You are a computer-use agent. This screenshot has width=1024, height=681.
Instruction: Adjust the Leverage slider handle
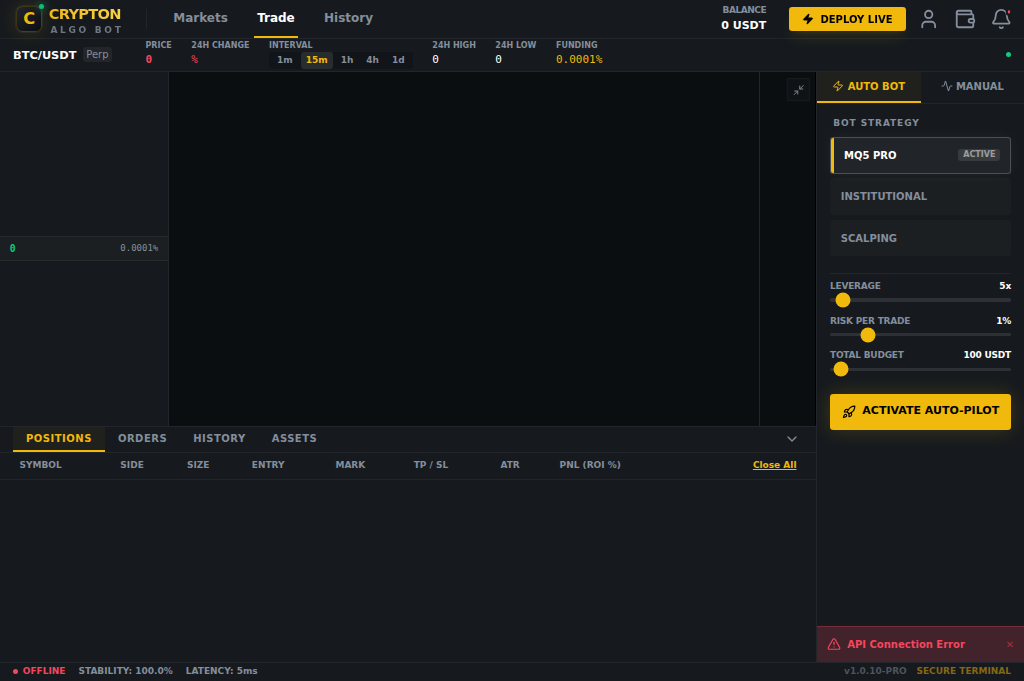(842, 300)
